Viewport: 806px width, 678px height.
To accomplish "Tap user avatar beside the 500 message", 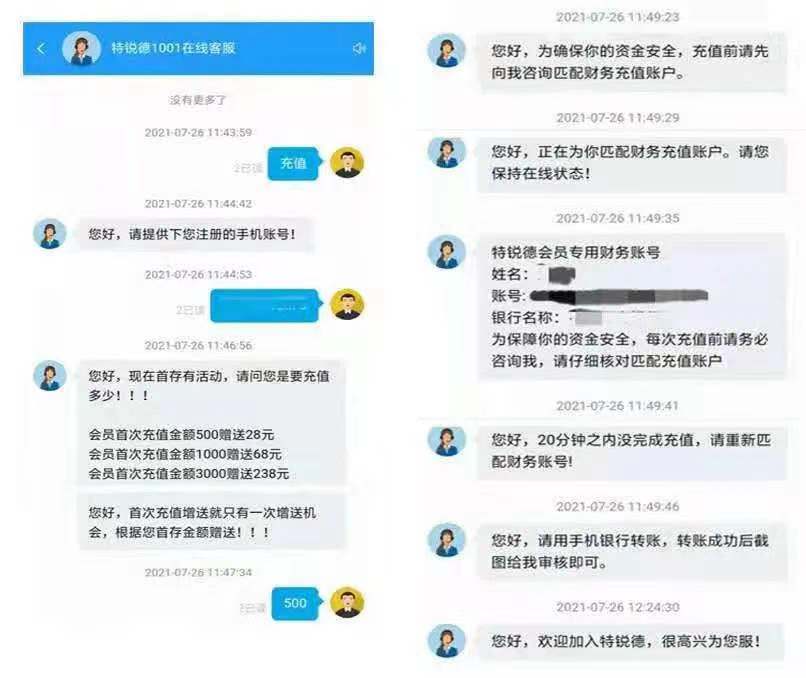I will pos(347,602).
